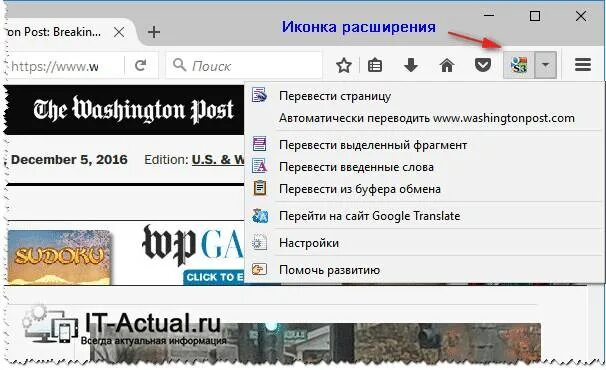Open the Firefox hamburger menu
Viewport: 606px width, 370px height.
pyautogui.click(x=582, y=65)
